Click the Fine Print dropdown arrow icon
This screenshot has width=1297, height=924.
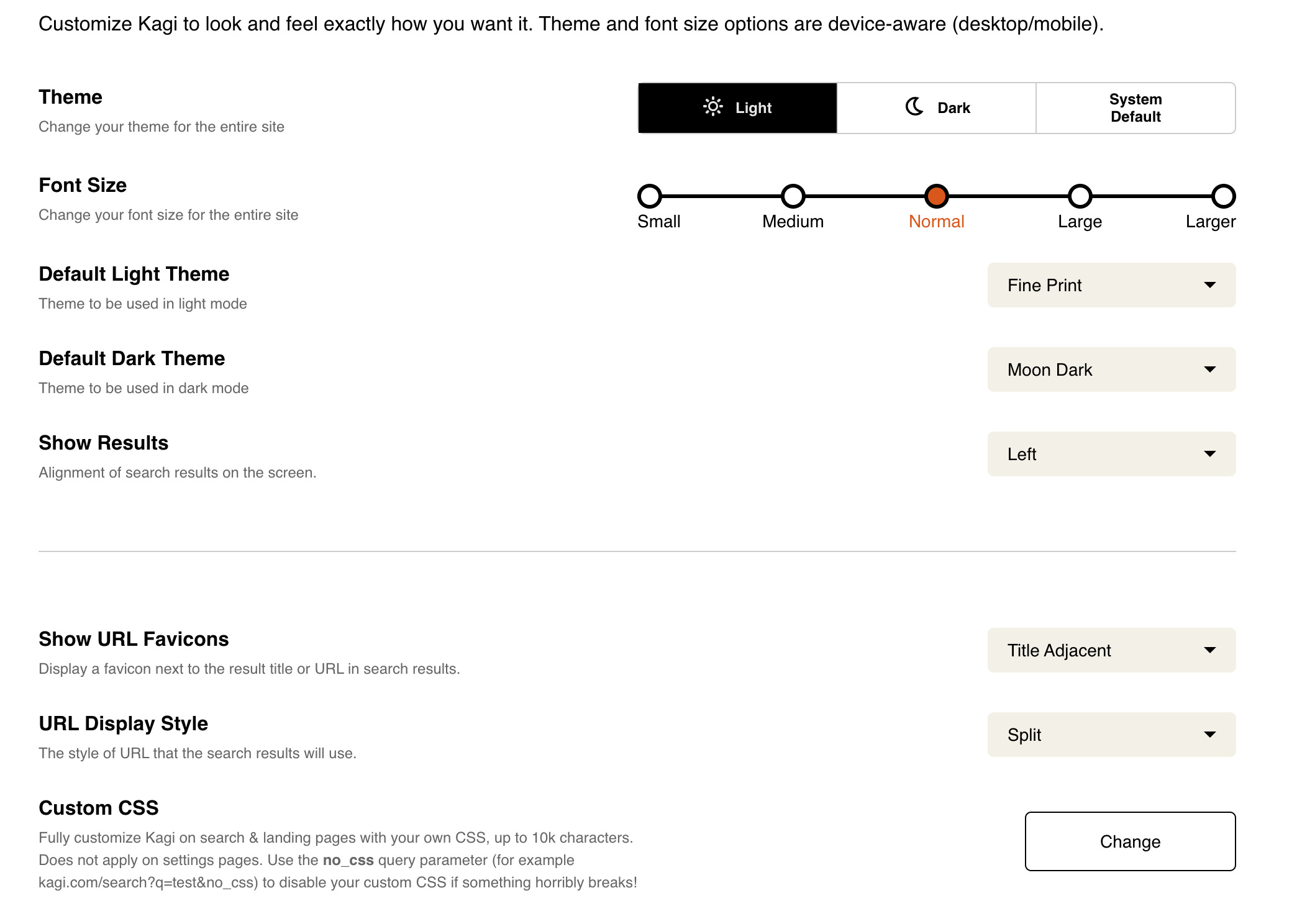tap(1209, 285)
